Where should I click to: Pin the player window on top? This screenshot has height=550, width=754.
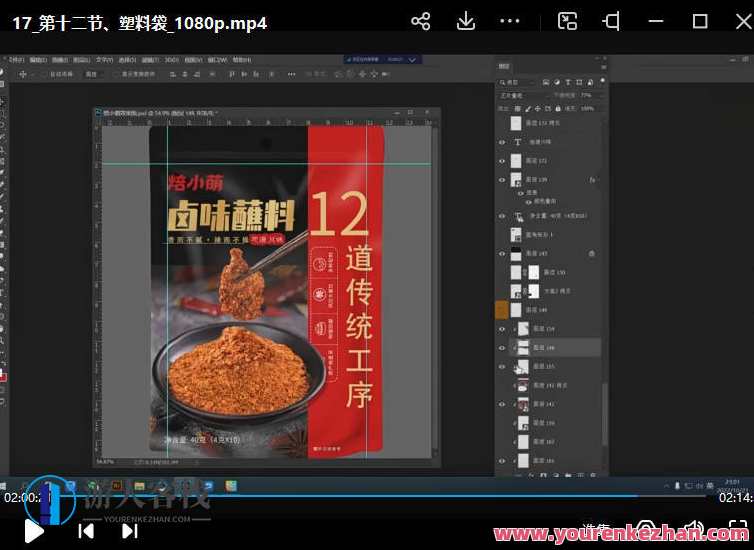coord(611,22)
